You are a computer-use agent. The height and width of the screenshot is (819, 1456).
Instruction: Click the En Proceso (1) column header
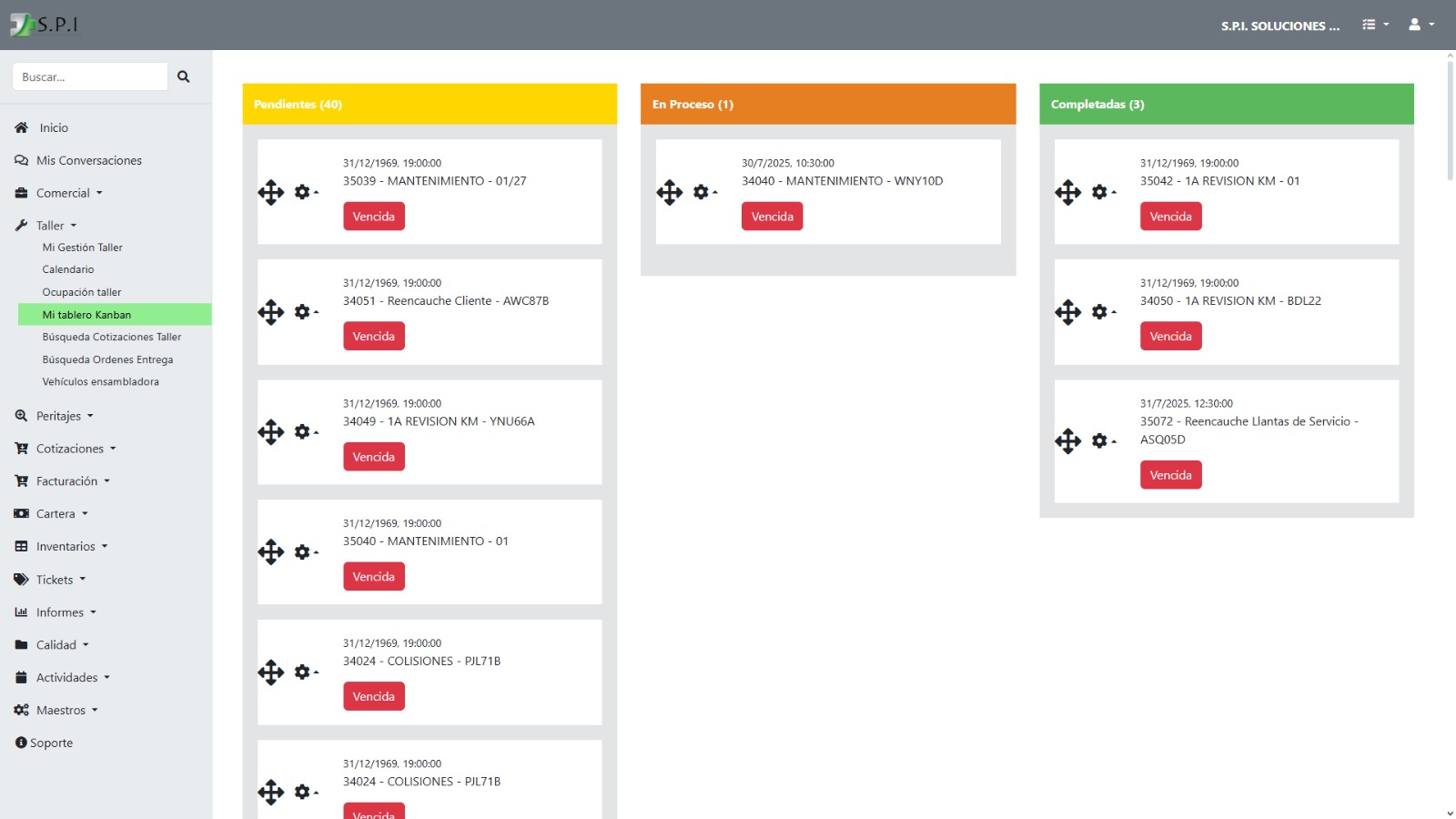[x=828, y=104]
